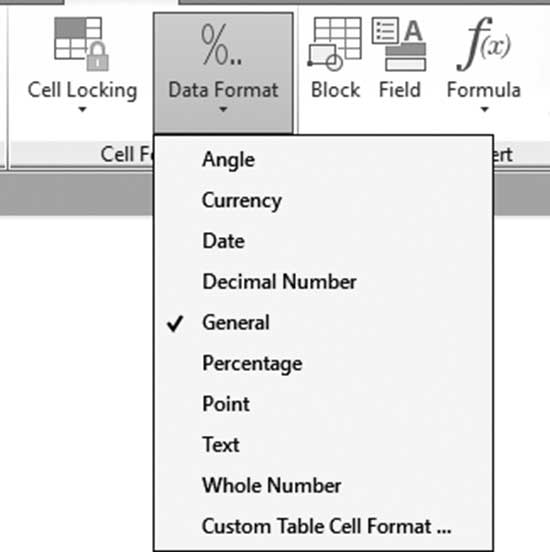
Task: Toggle the checked General format option
Action: [x=323, y=323]
